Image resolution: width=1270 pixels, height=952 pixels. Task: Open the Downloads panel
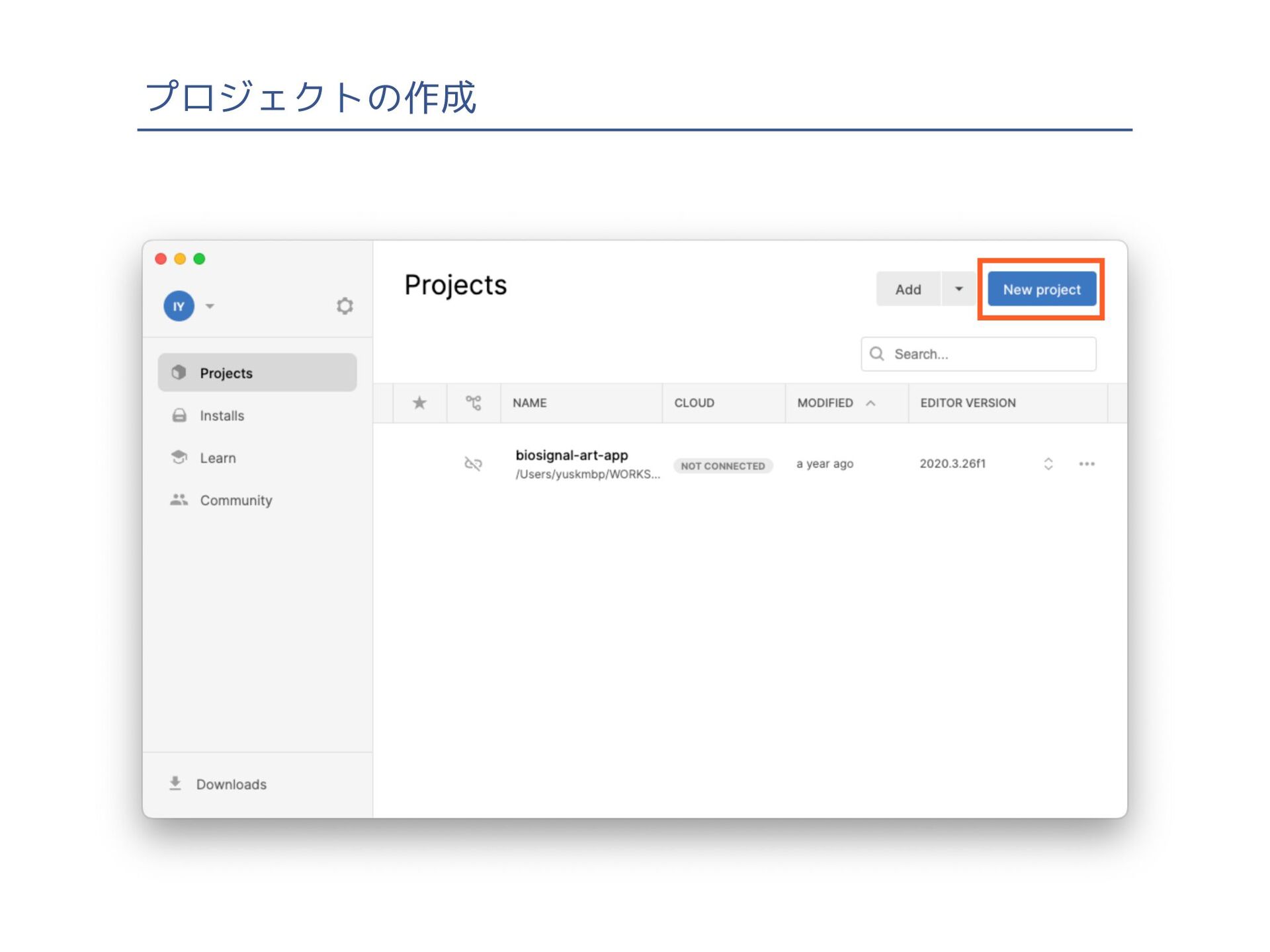click(231, 784)
